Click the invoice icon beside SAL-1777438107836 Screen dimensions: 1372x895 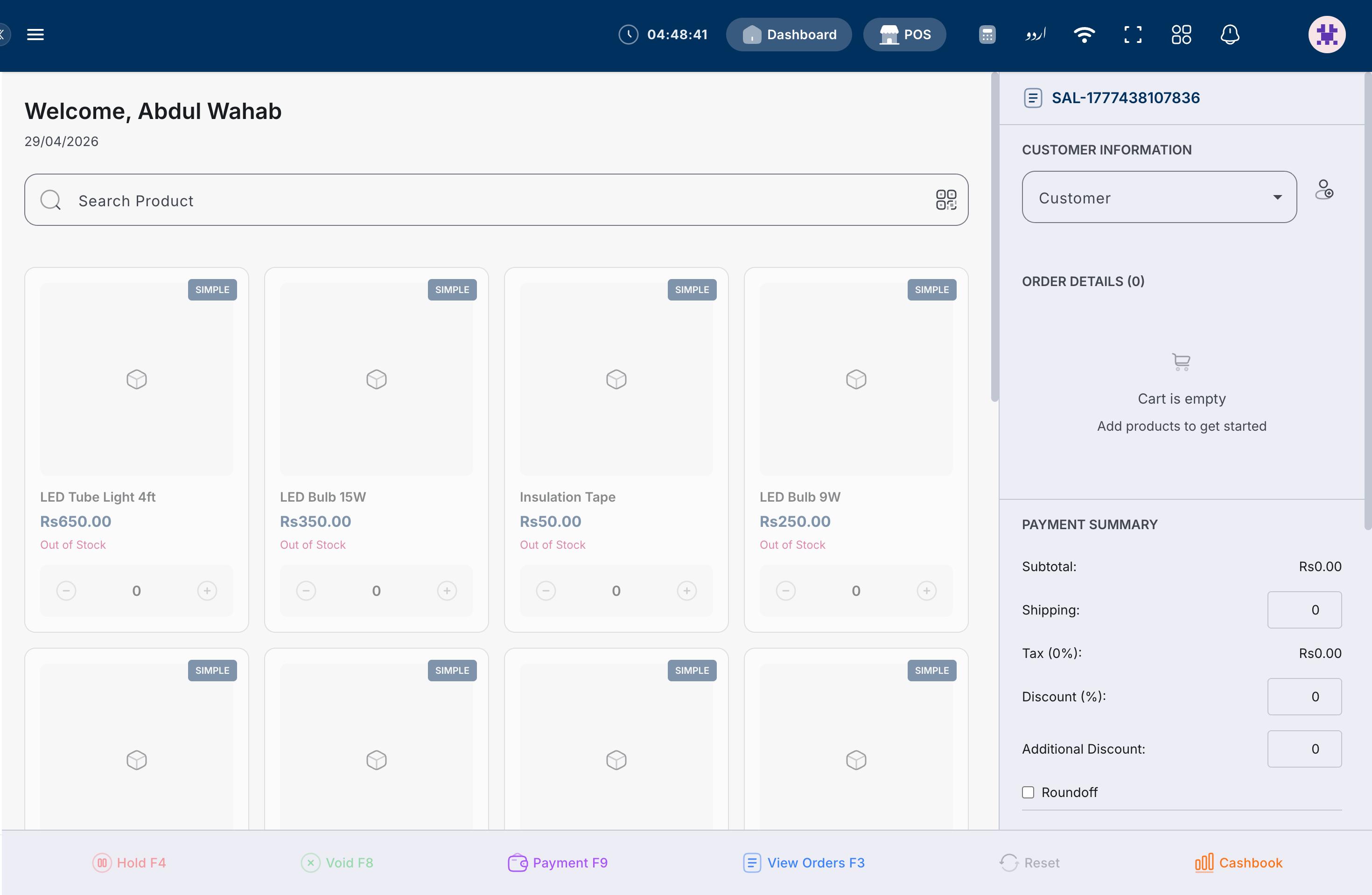point(1032,98)
